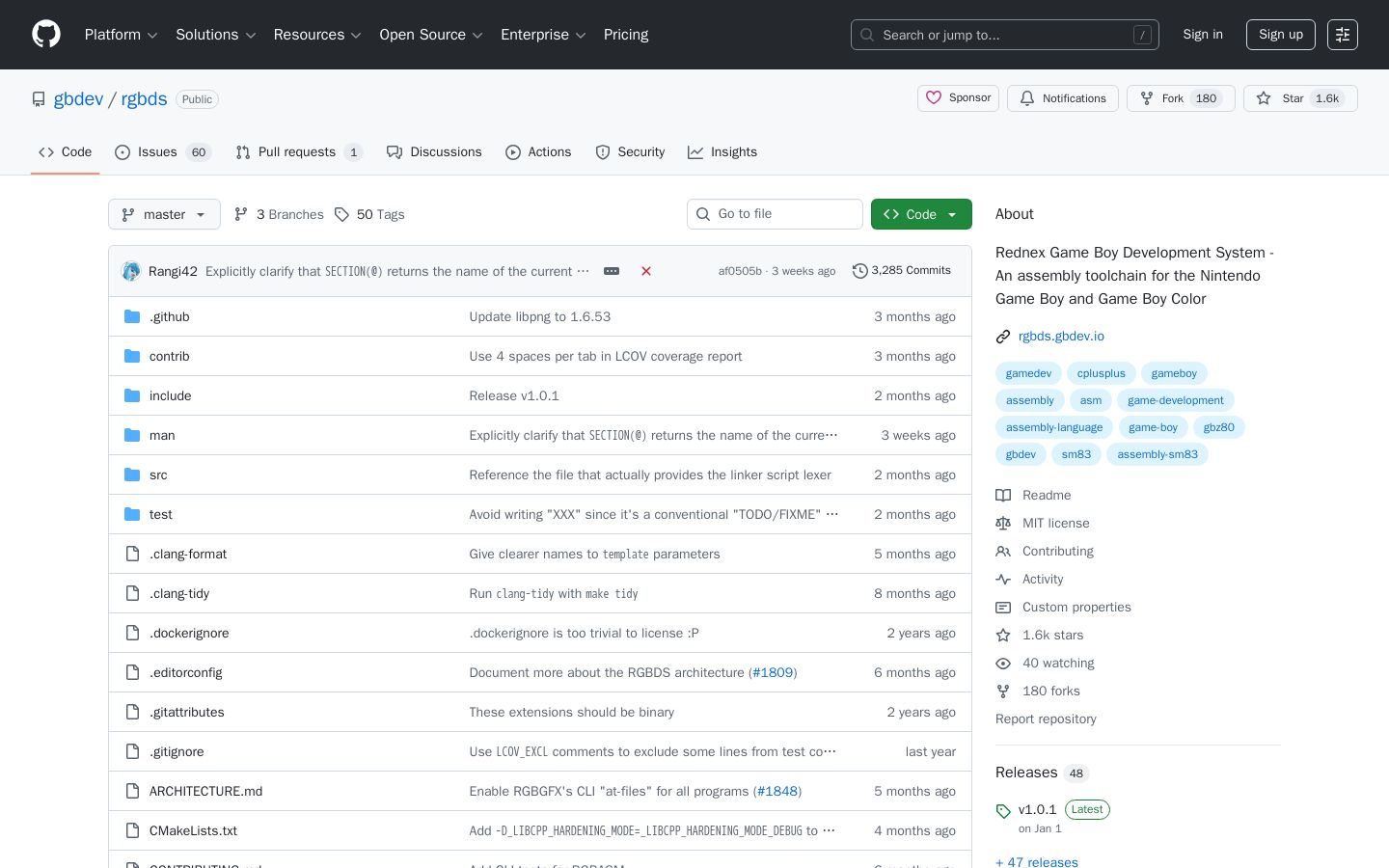The width and height of the screenshot is (1389, 868).
Task: Open CMakeLists.txt file
Action: point(193,830)
